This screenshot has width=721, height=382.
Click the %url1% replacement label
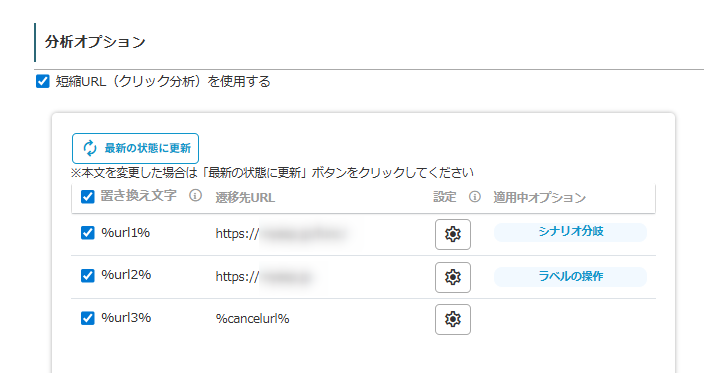pyautogui.click(x=126, y=233)
